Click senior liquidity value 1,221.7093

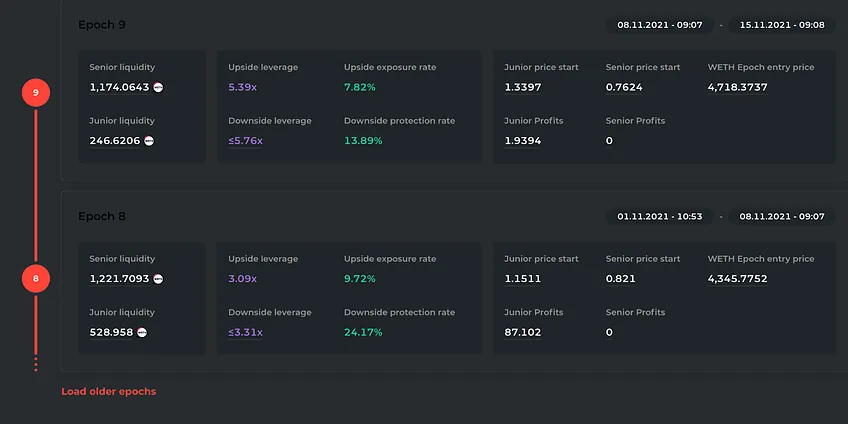[120, 279]
